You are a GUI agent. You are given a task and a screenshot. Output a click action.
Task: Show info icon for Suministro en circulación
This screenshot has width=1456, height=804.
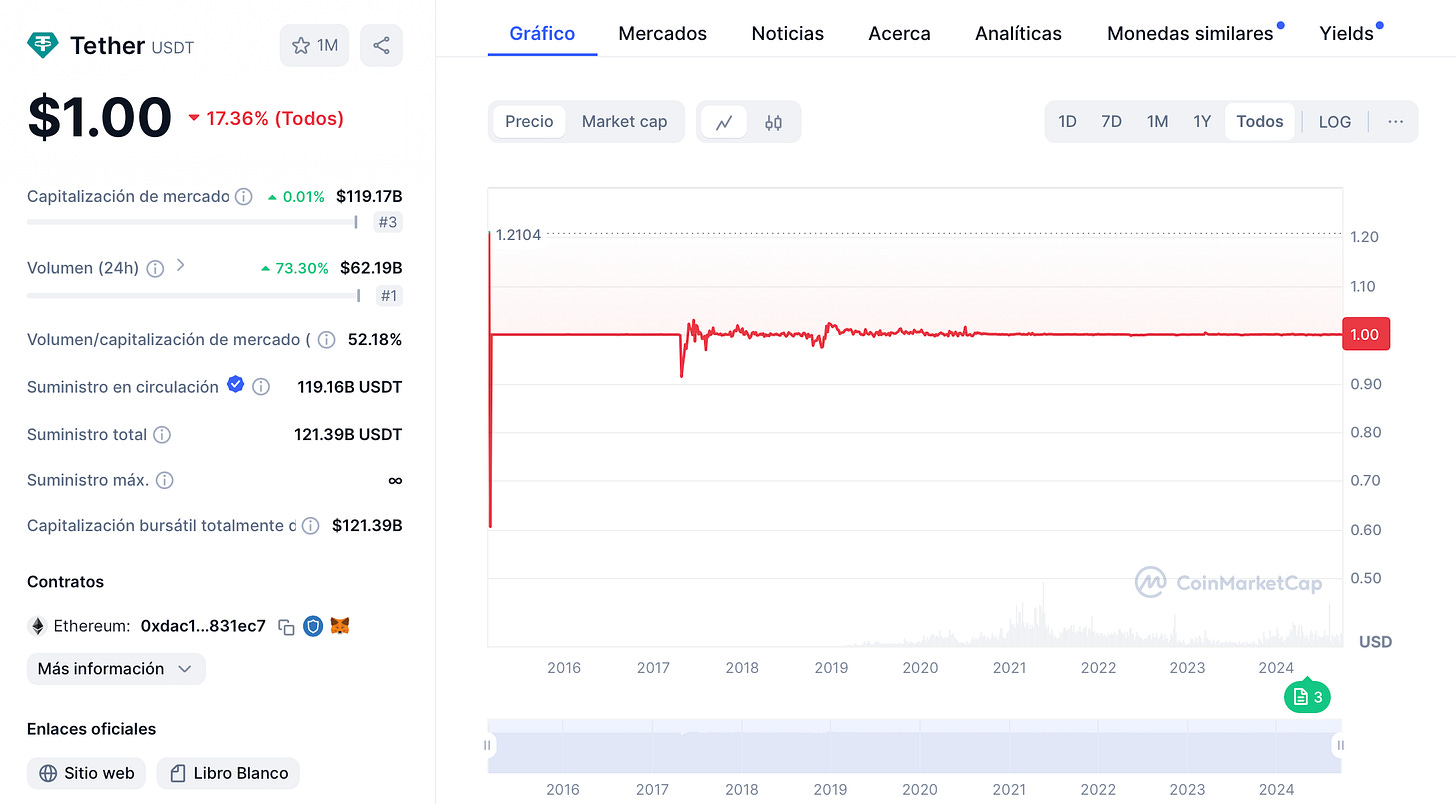[x=261, y=387]
